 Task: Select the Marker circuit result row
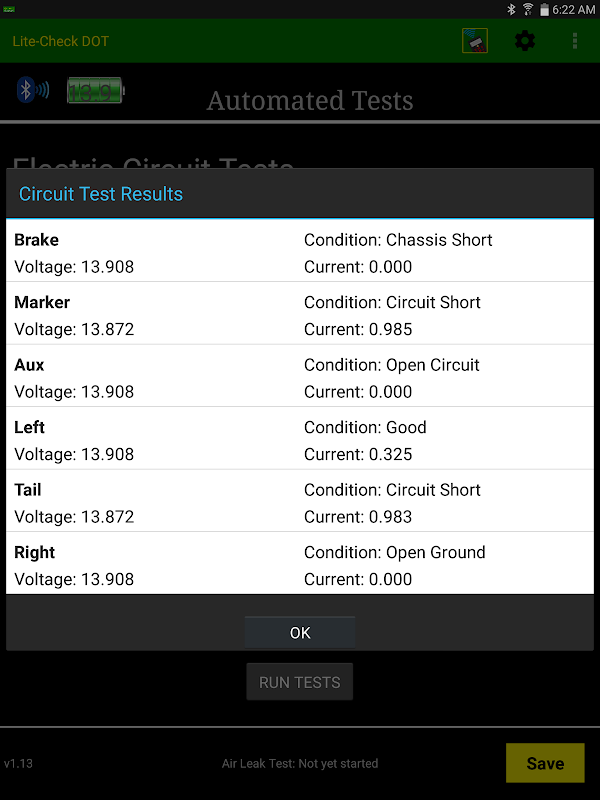300,315
